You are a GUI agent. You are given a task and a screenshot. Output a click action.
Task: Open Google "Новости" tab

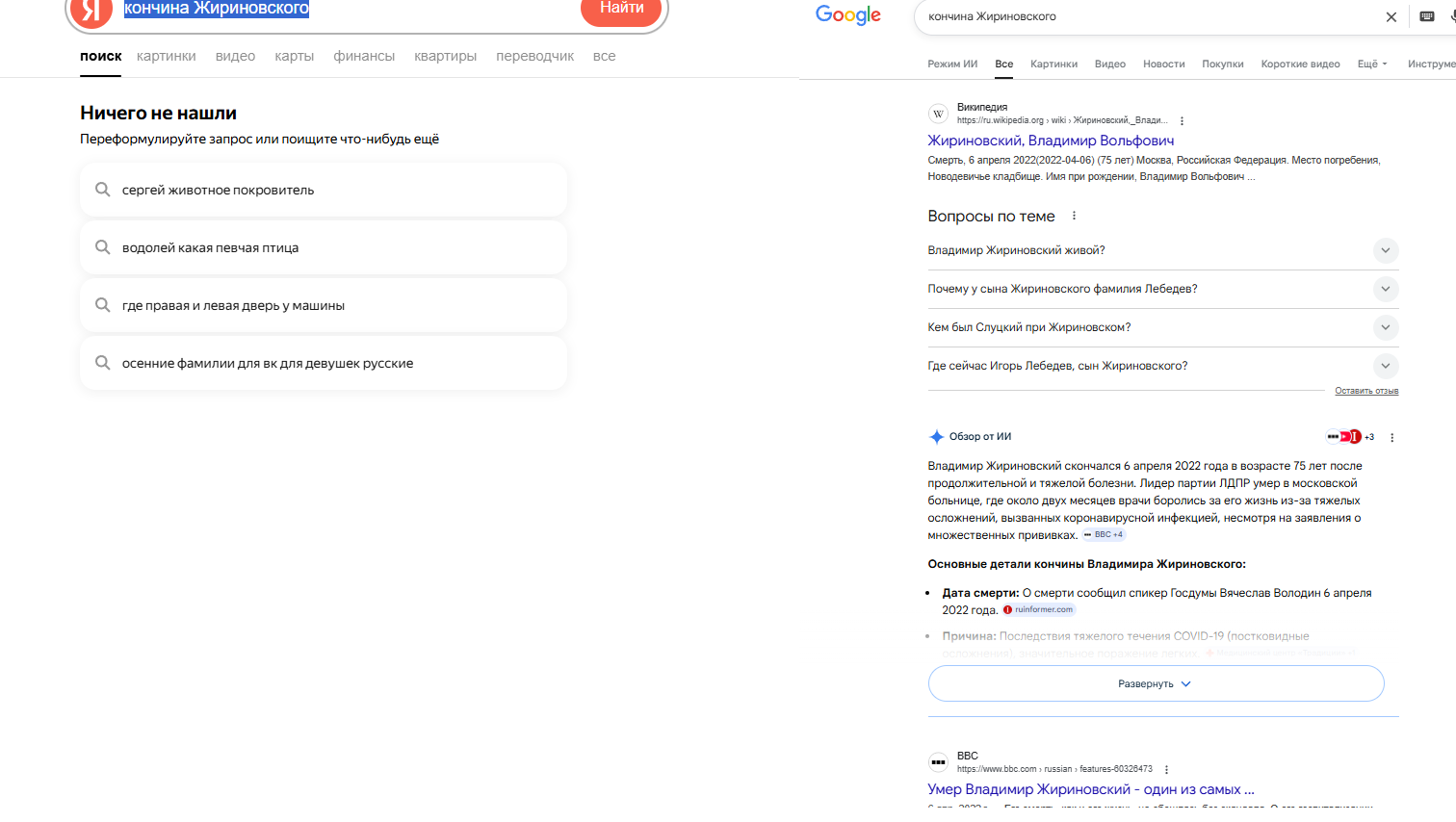[1163, 64]
